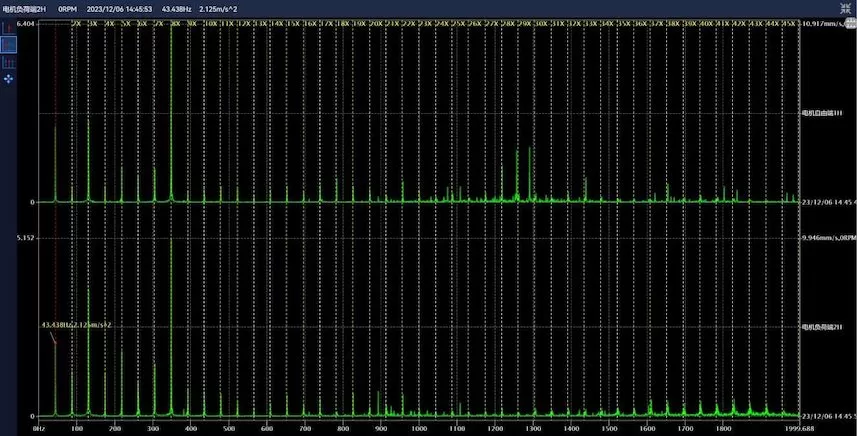Click the 45X harmonic marker label

(x=789, y=23)
